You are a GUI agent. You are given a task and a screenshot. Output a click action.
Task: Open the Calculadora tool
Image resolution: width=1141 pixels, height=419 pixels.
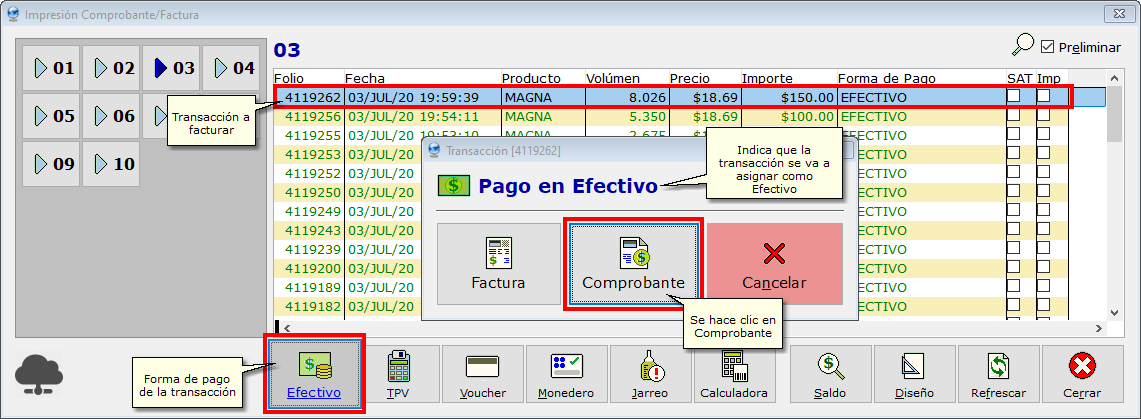733,374
